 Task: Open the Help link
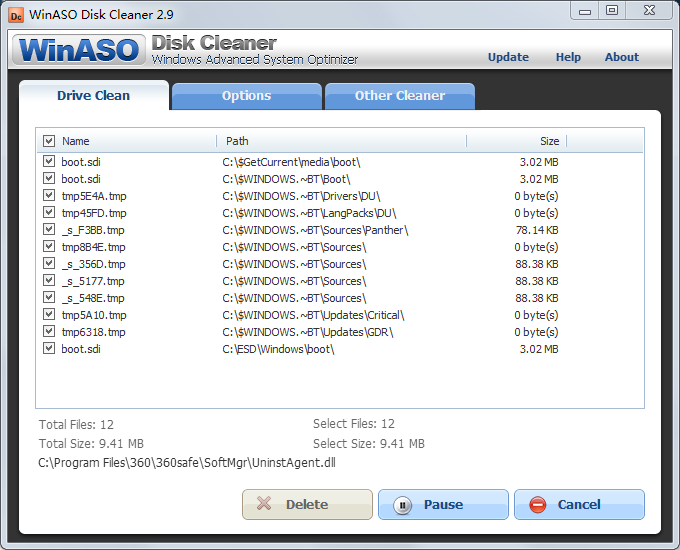click(x=568, y=57)
